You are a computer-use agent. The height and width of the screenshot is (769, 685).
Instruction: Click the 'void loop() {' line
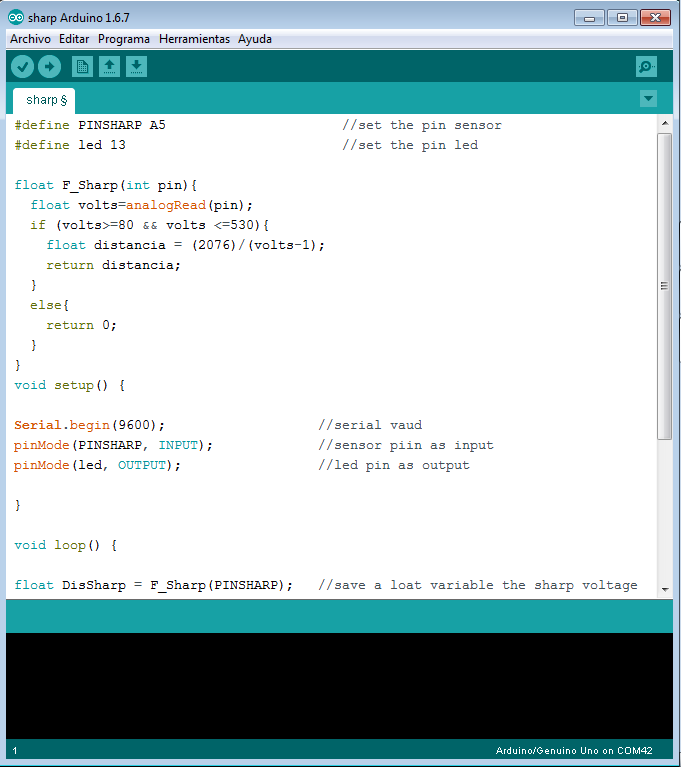click(x=66, y=545)
